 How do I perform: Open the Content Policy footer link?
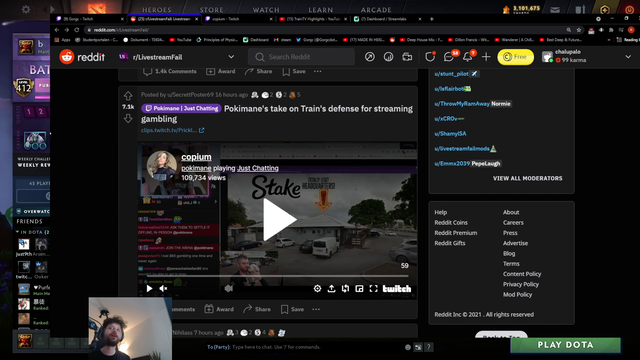tap(522, 274)
